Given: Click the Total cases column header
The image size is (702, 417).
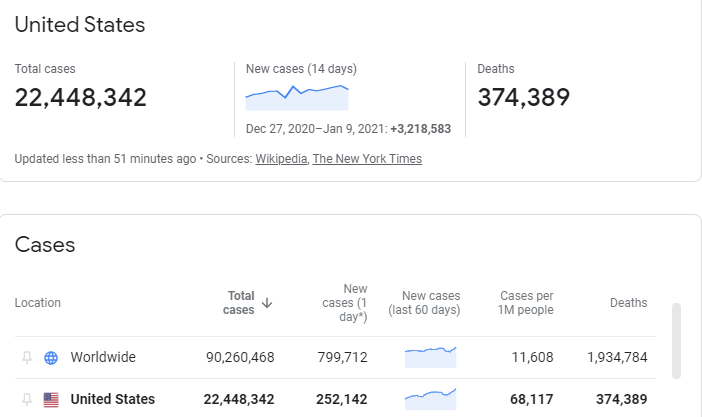Looking at the screenshot, I should pyautogui.click(x=239, y=303).
